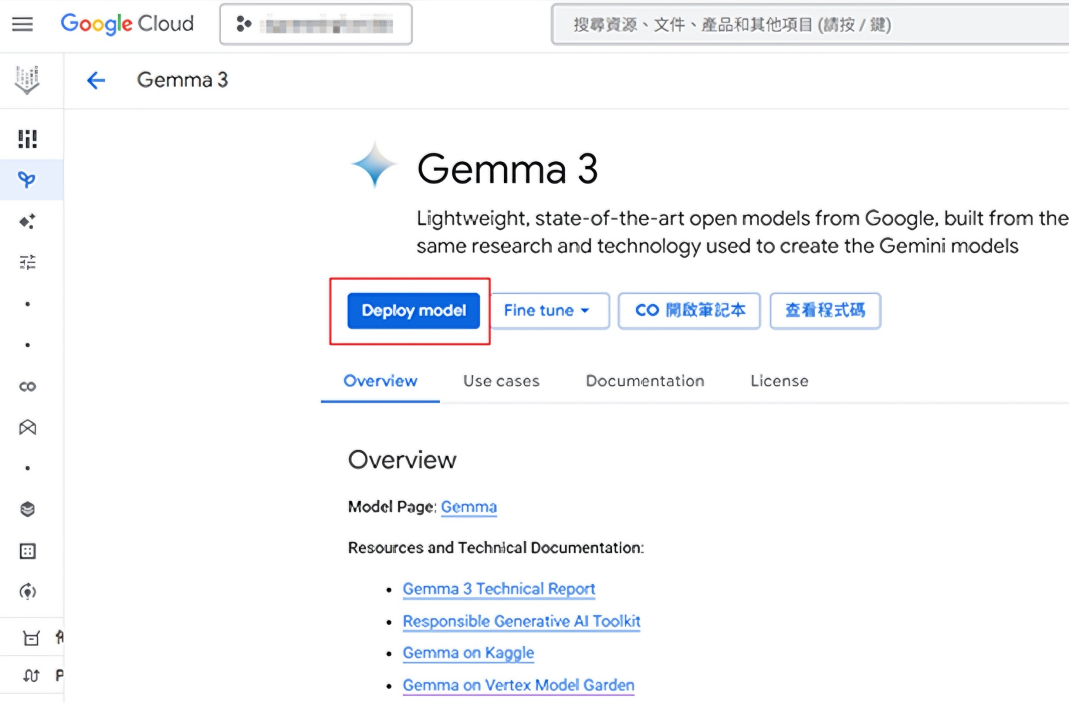1069x703 pixels.
Task: Follow the Gemma on Kaggle link
Action: pyautogui.click(x=468, y=653)
